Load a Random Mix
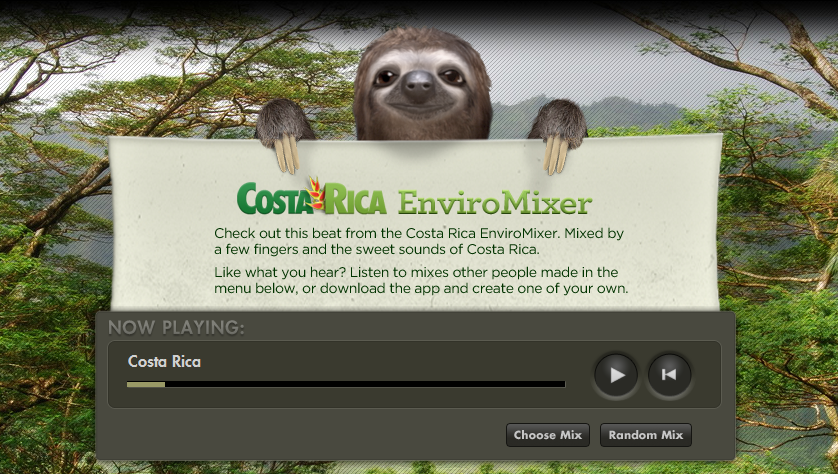838x474 pixels. [x=646, y=435]
